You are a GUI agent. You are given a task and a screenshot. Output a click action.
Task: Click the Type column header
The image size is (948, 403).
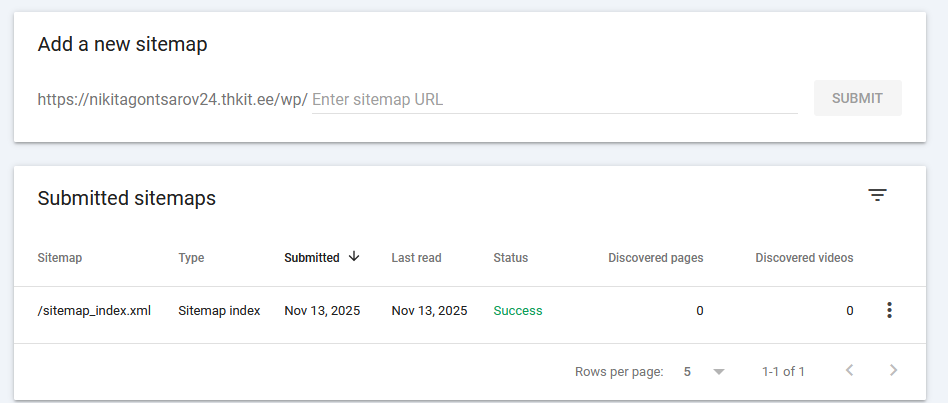click(191, 257)
